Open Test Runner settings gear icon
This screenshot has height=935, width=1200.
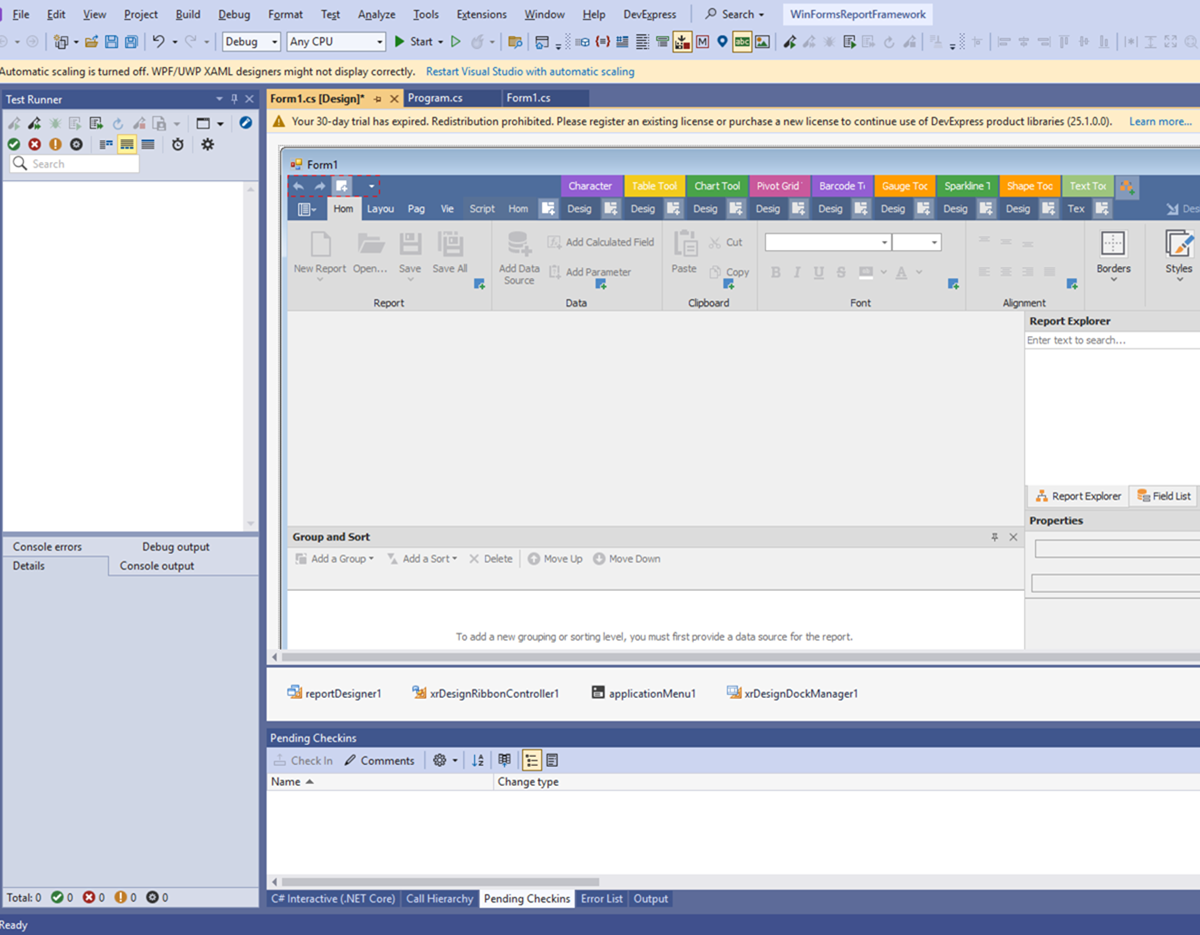pyautogui.click(x=207, y=144)
